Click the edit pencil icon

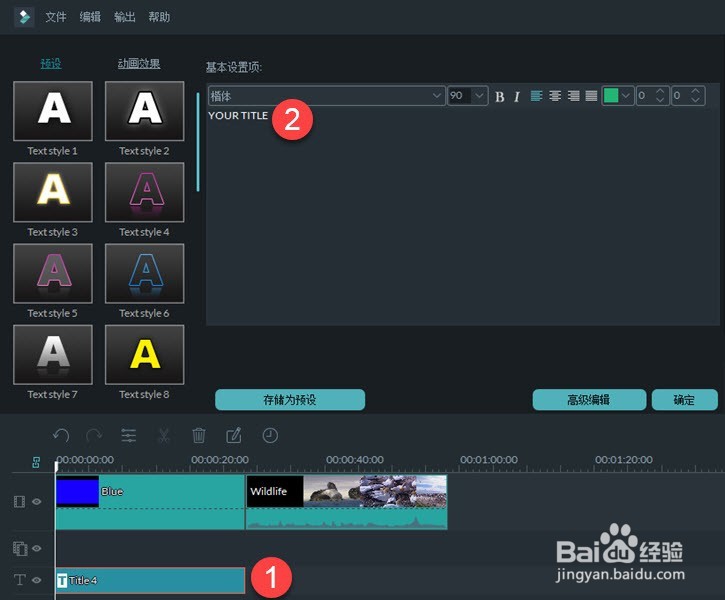(234, 435)
